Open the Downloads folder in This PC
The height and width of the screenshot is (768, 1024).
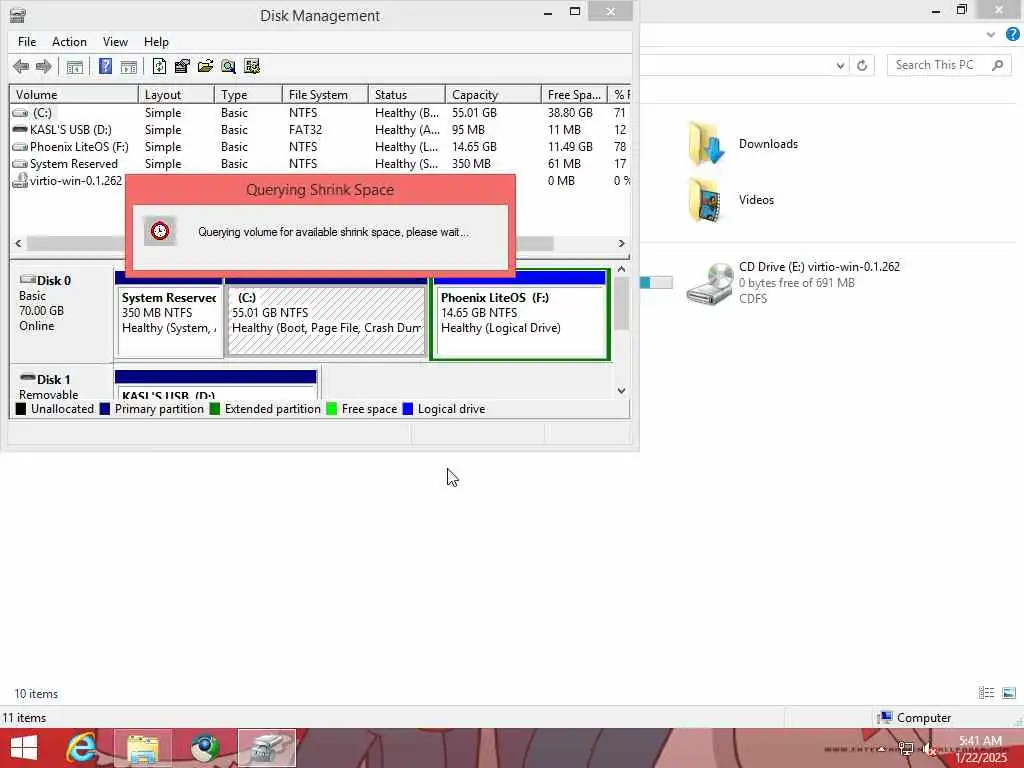743,144
